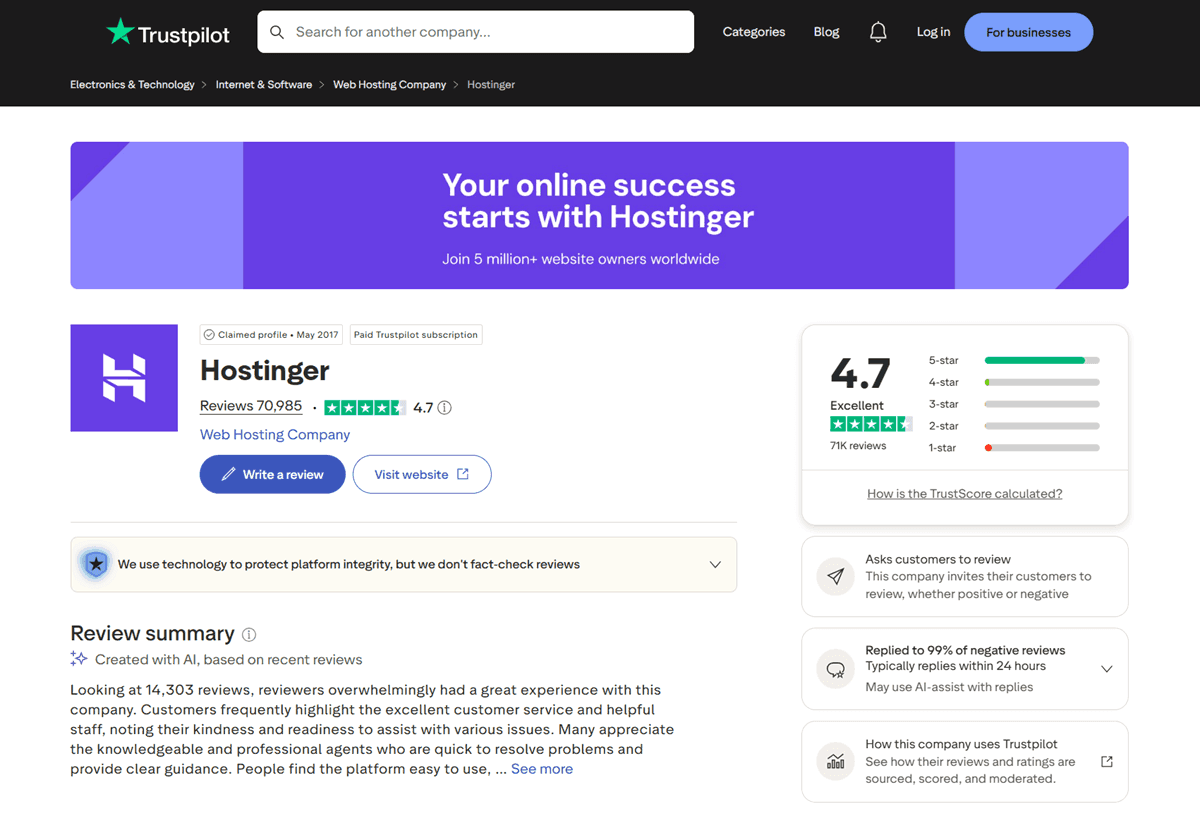Open How is the TrustScore calculated link
The height and width of the screenshot is (820, 1200).
tap(965, 493)
